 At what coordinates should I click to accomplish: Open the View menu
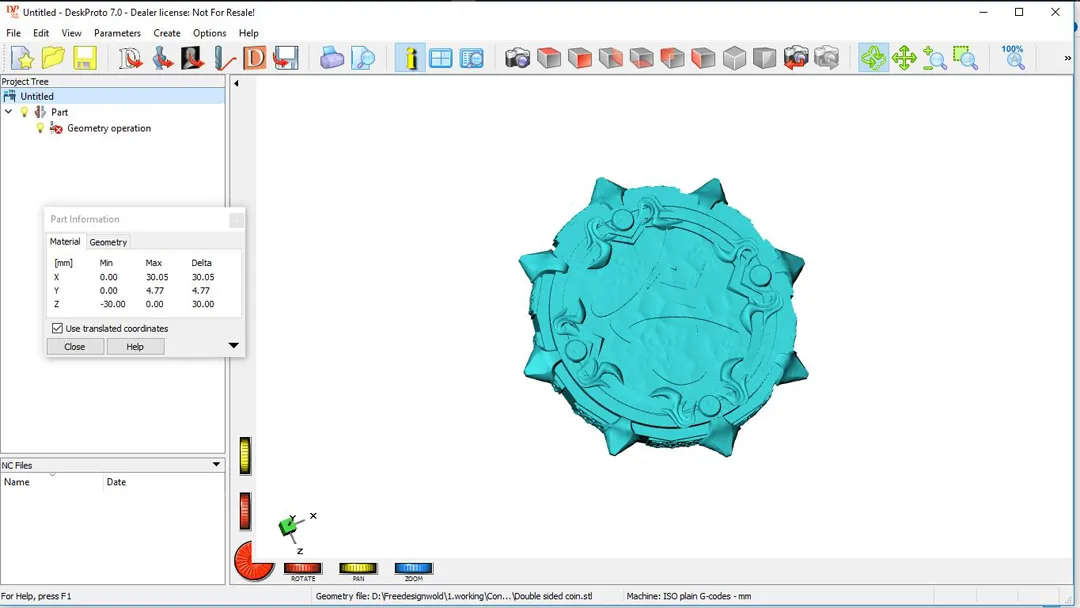71,33
